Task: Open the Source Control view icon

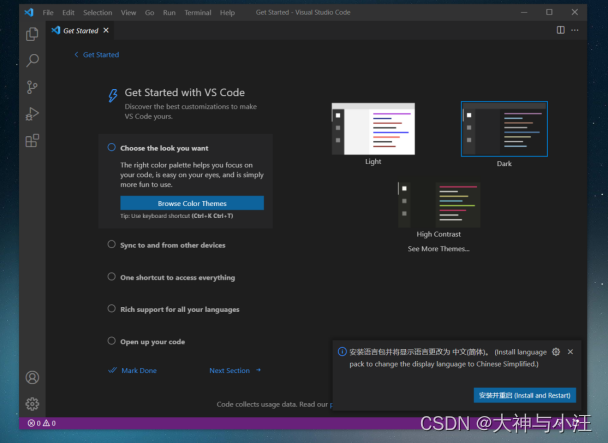Action: 32,87
